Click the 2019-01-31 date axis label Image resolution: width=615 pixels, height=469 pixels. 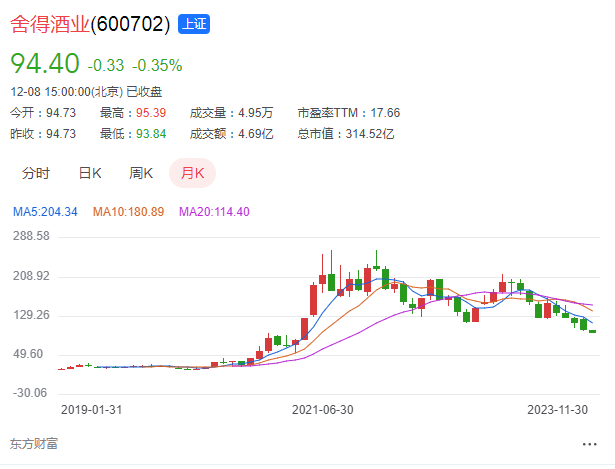(91, 410)
